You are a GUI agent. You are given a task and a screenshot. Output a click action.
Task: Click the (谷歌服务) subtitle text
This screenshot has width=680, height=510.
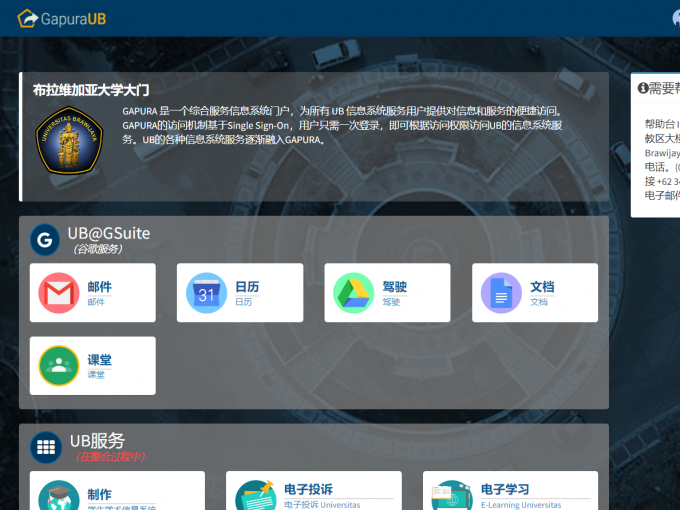pyautogui.click(x=98, y=249)
